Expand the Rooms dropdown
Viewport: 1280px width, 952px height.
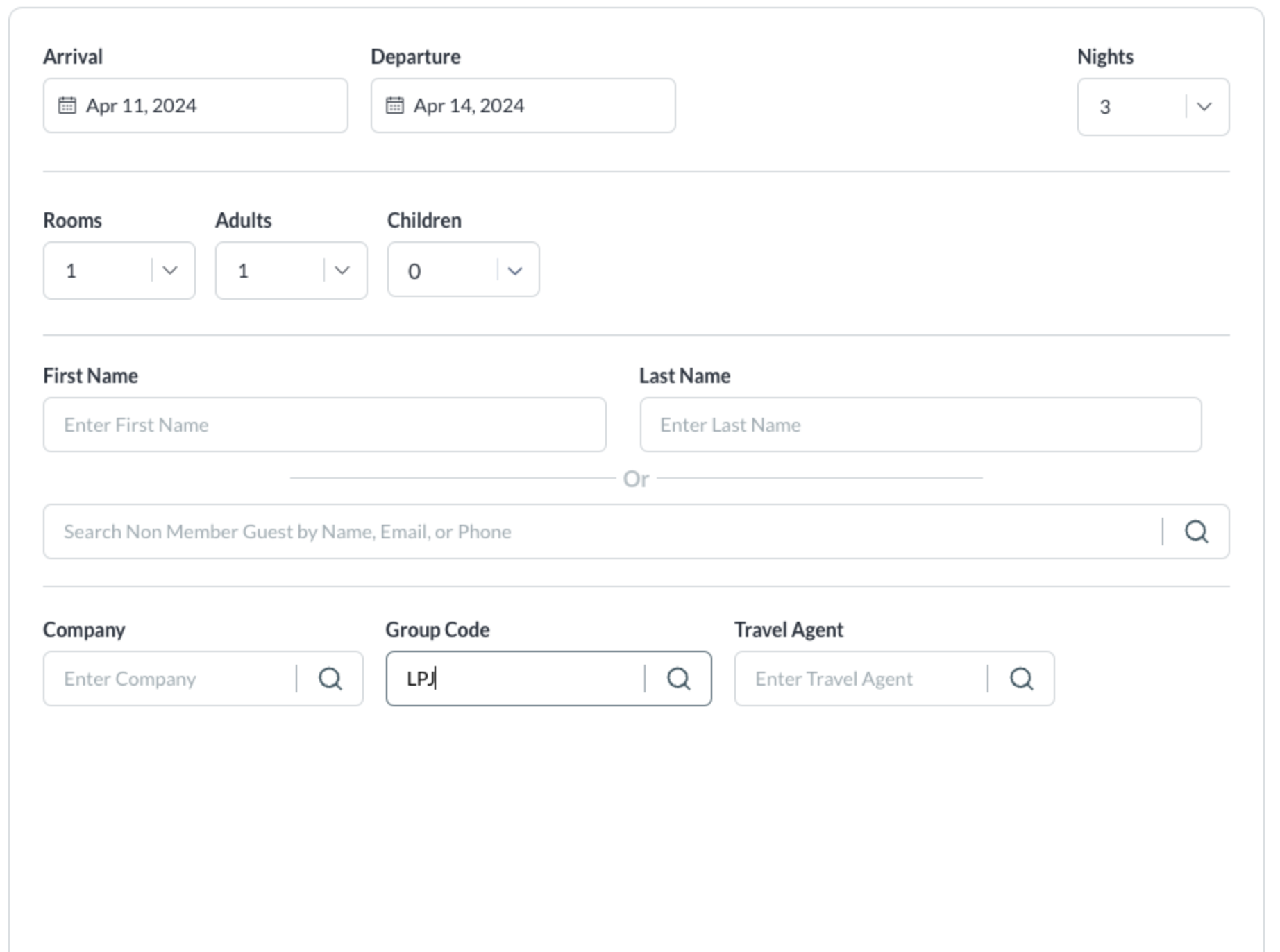pos(170,271)
